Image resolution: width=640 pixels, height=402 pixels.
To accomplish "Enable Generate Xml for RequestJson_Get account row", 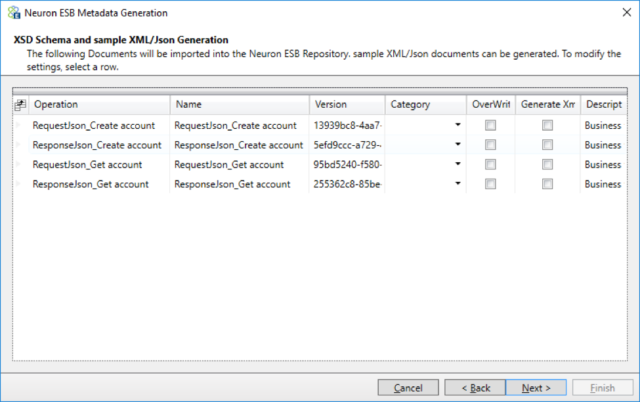I will click(548, 164).
